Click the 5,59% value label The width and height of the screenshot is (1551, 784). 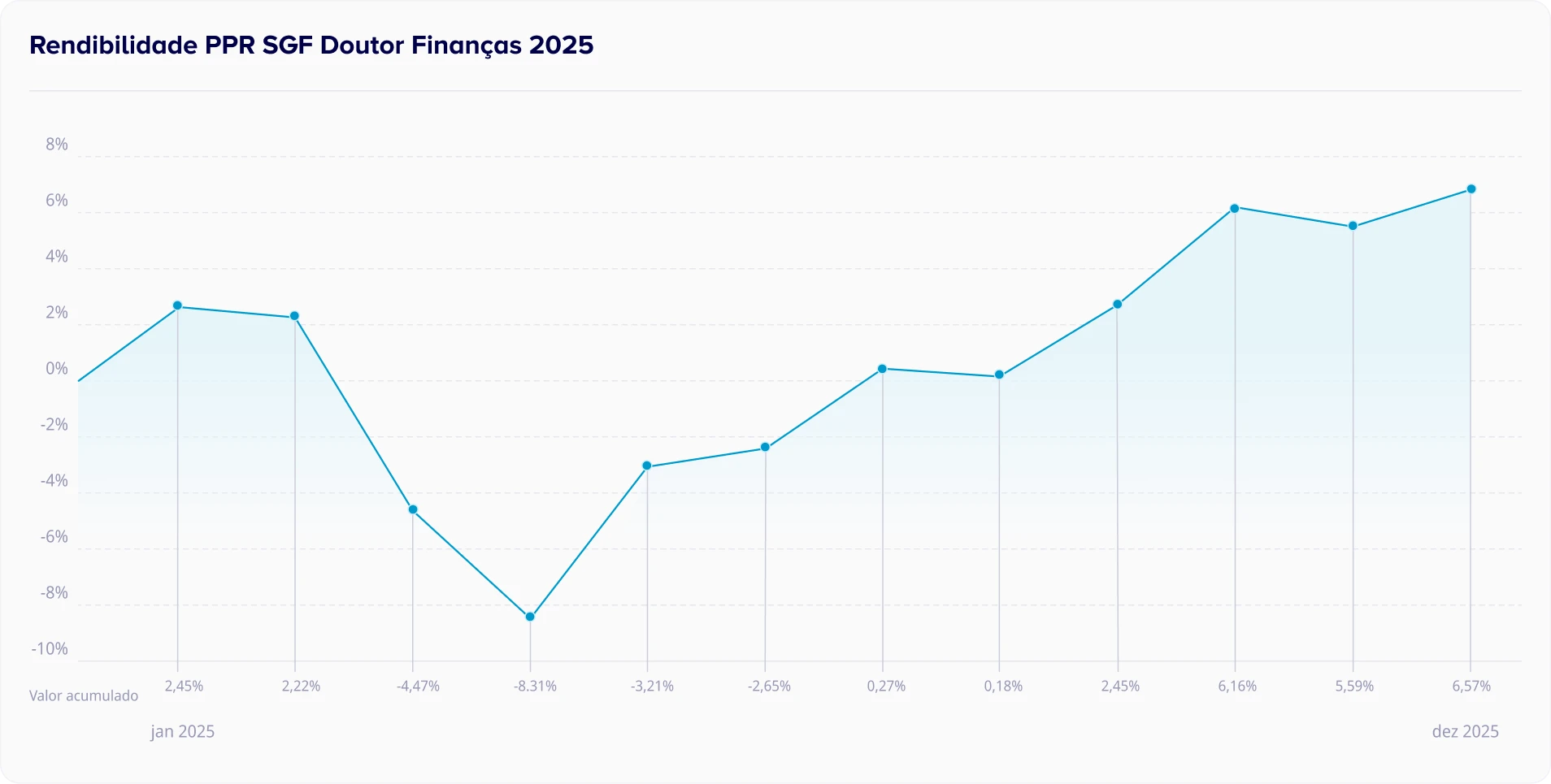click(1354, 687)
